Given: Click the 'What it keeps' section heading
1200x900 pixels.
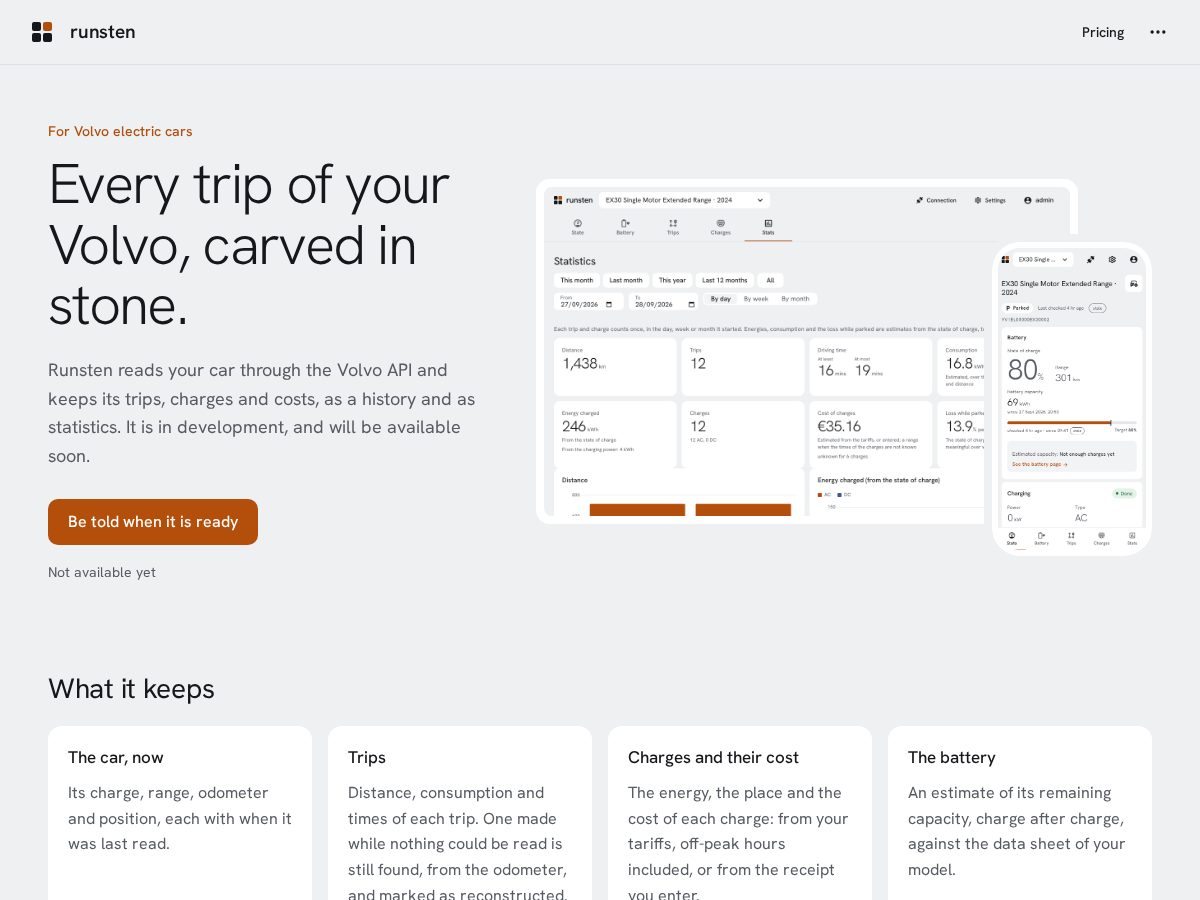Looking at the screenshot, I should point(131,689).
